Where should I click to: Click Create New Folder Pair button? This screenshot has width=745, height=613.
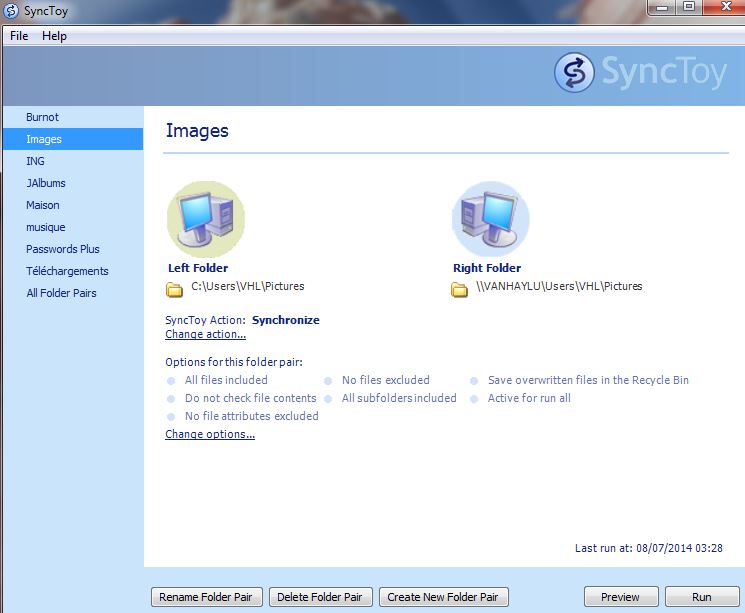(x=444, y=597)
